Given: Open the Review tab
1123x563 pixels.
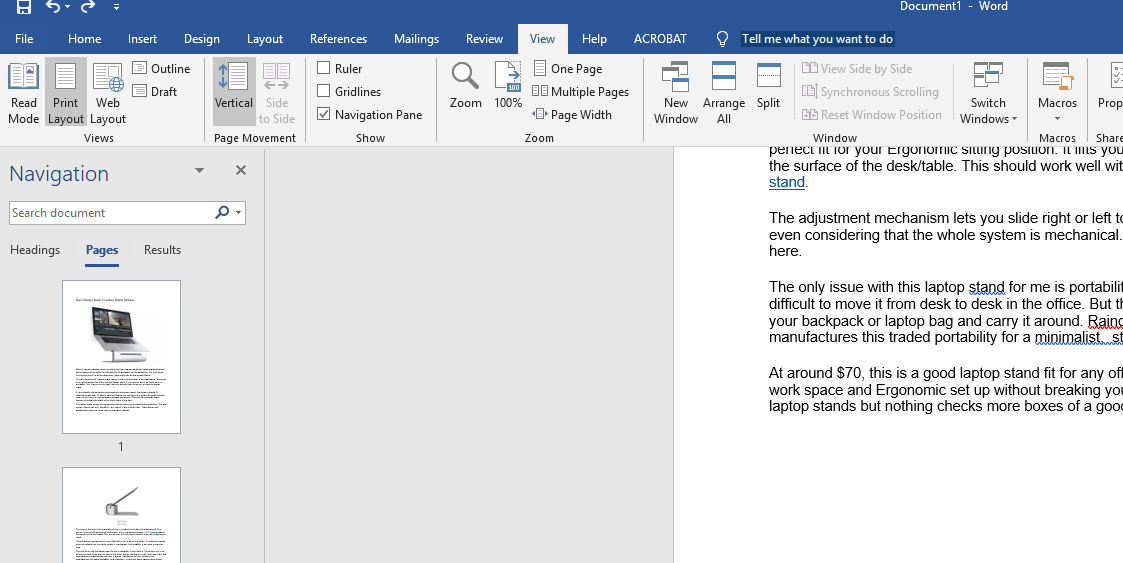Looking at the screenshot, I should pos(484,39).
